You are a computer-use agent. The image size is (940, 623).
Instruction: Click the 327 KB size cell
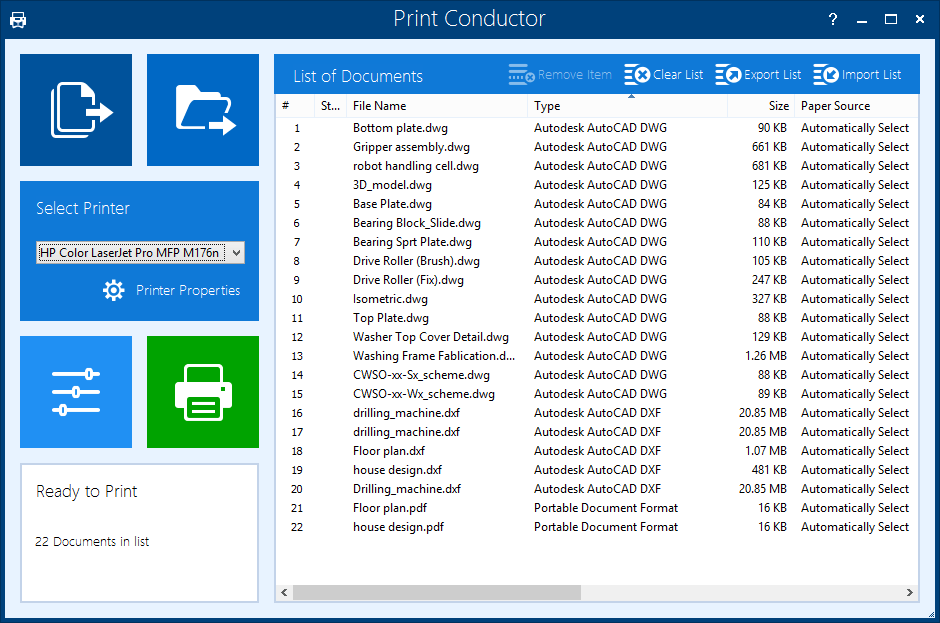point(769,299)
